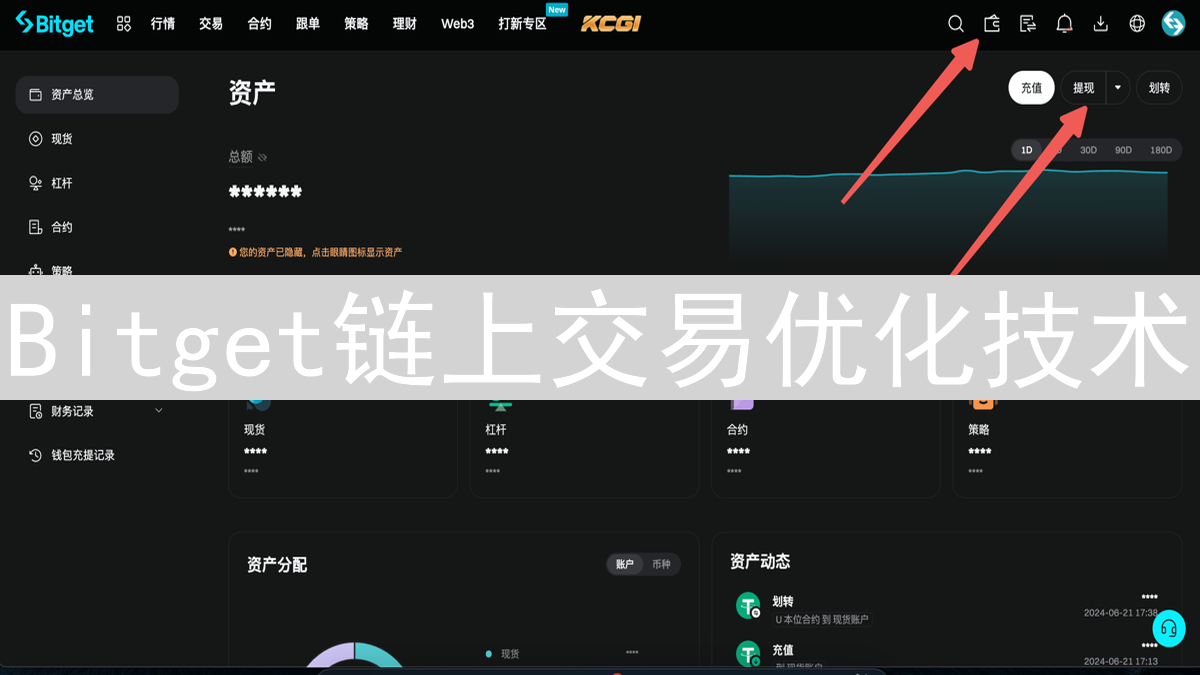Image resolution: width=1200 pixels, height=675 pixels.
Task: Open the 杠杆 account card
Action: 584,447
